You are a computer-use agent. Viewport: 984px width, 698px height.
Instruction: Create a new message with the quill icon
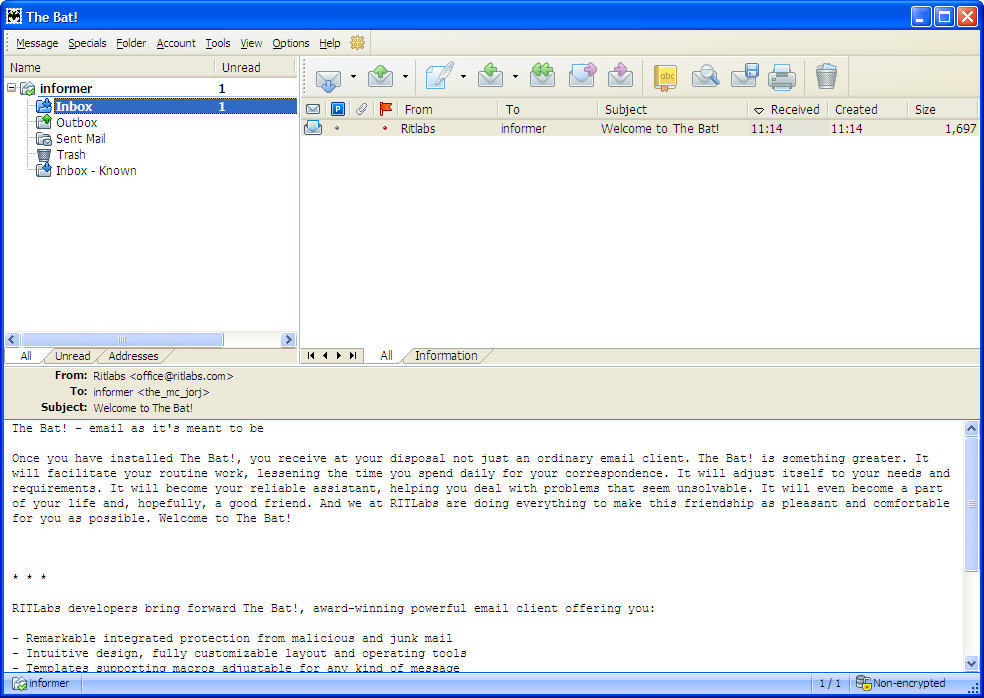pyautogui.click(x=439, y=76)
